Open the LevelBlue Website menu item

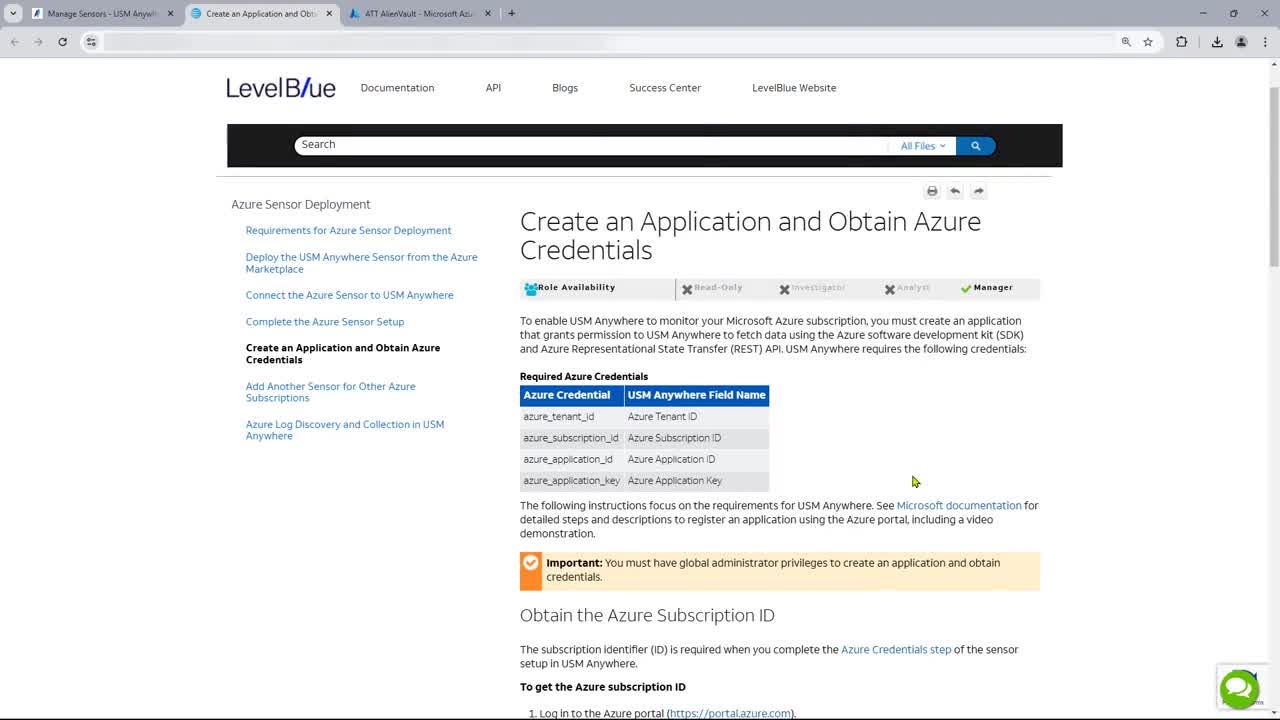pyautogui.click(x=794, y=88)
